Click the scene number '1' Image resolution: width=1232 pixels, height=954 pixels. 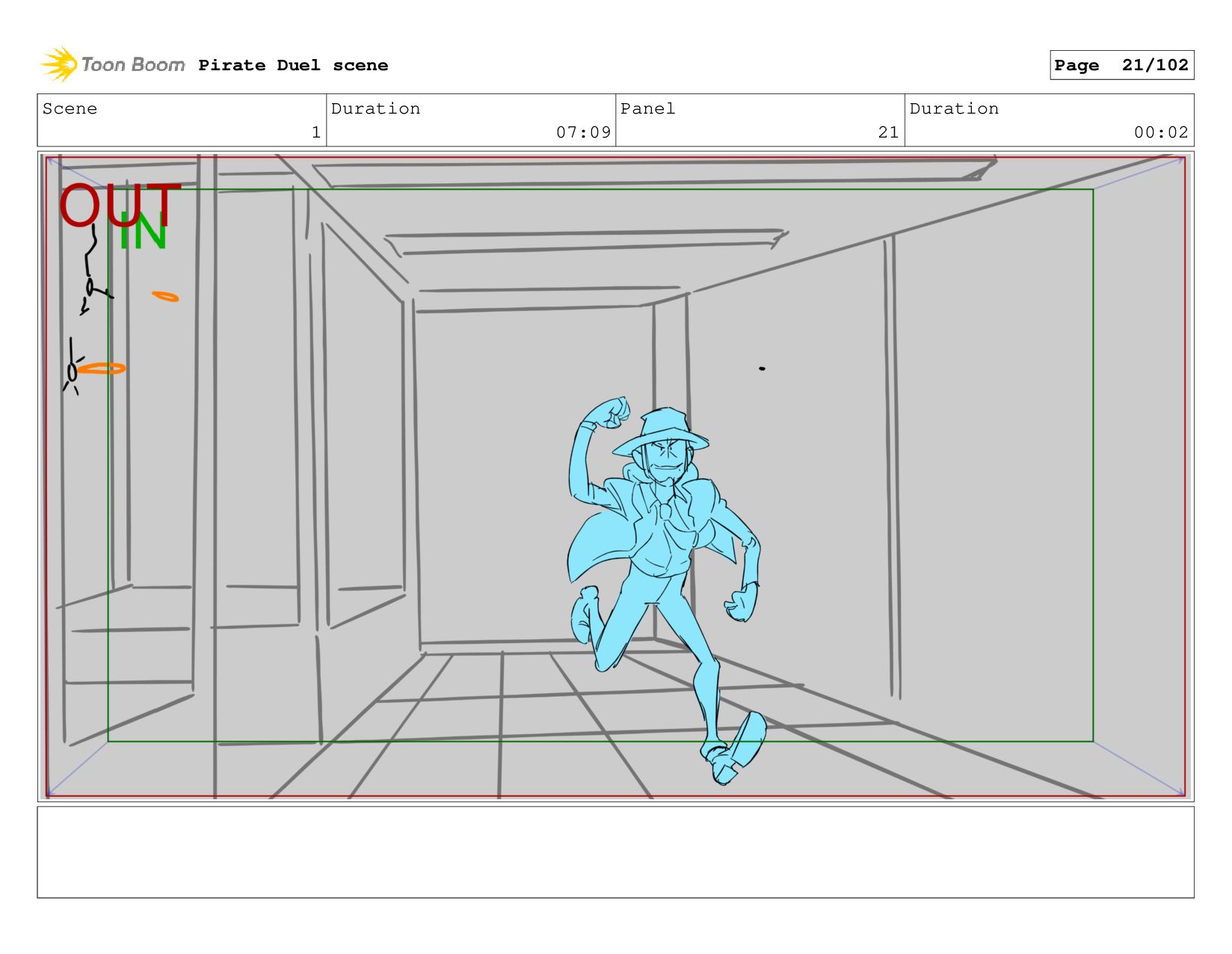[316, 132]
